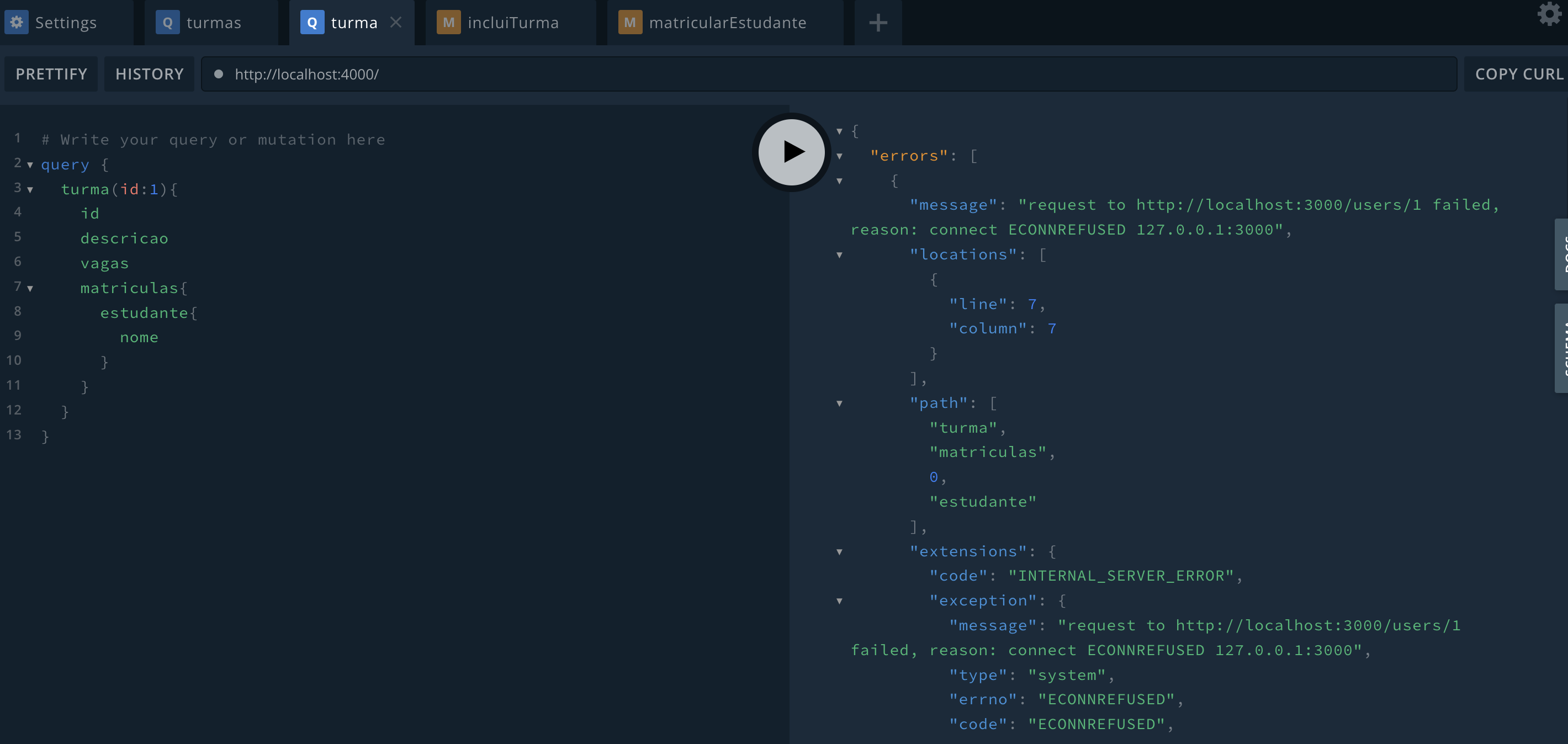
Task: Open the incluiTurma tab
Action: pos(511,23)
